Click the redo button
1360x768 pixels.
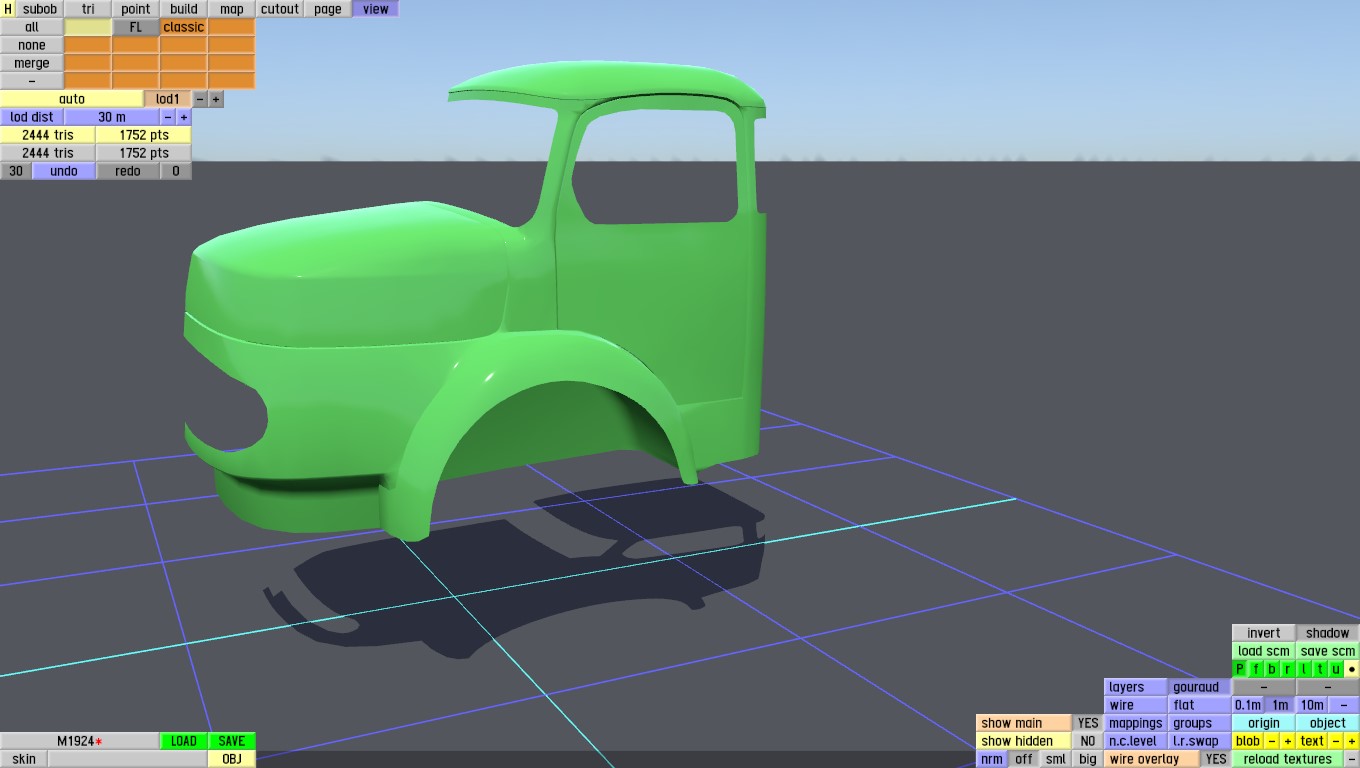[128, 171]
